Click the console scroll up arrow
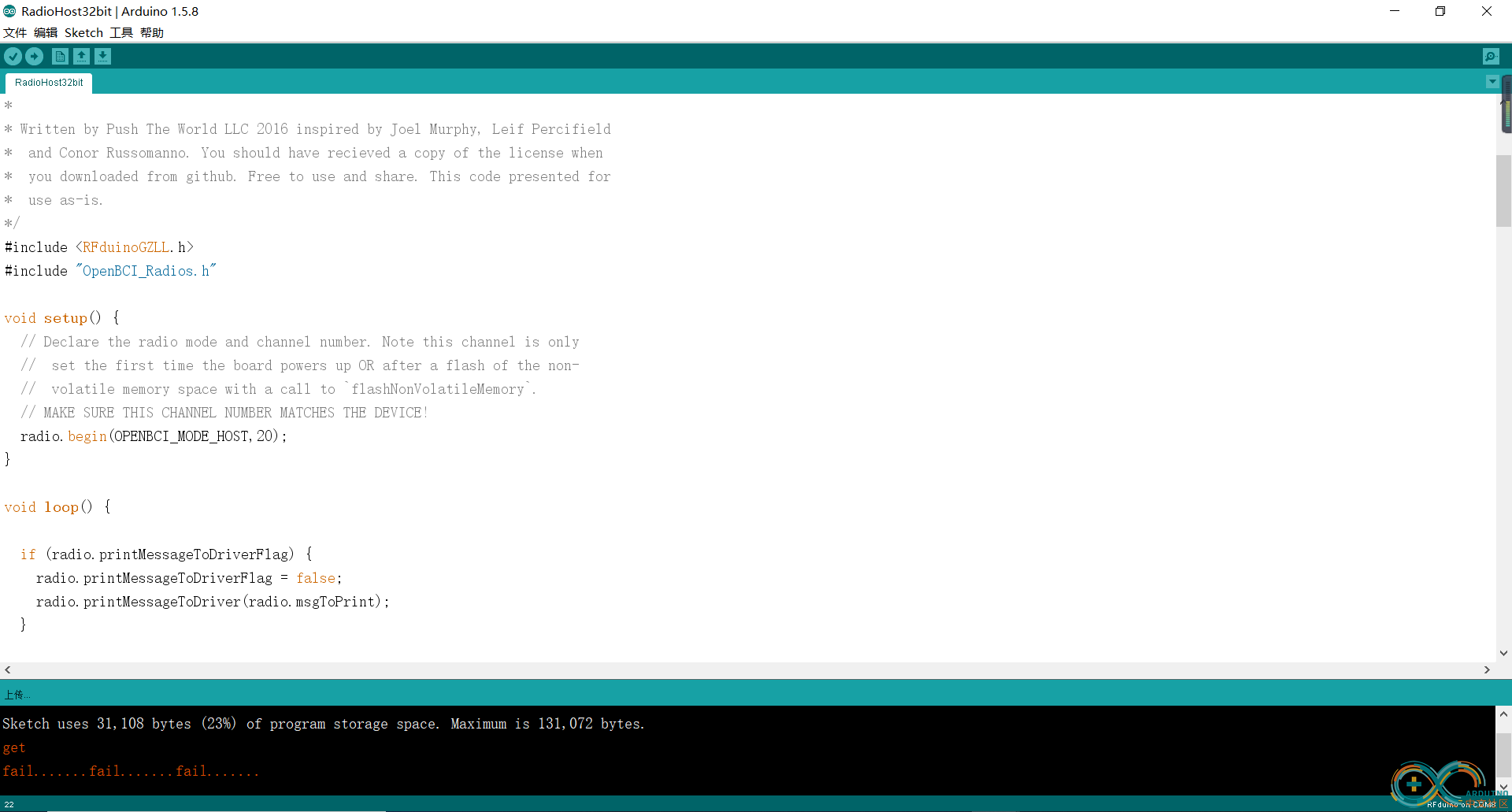Viewport: 1512px width, 812px height. [1503, 714]
